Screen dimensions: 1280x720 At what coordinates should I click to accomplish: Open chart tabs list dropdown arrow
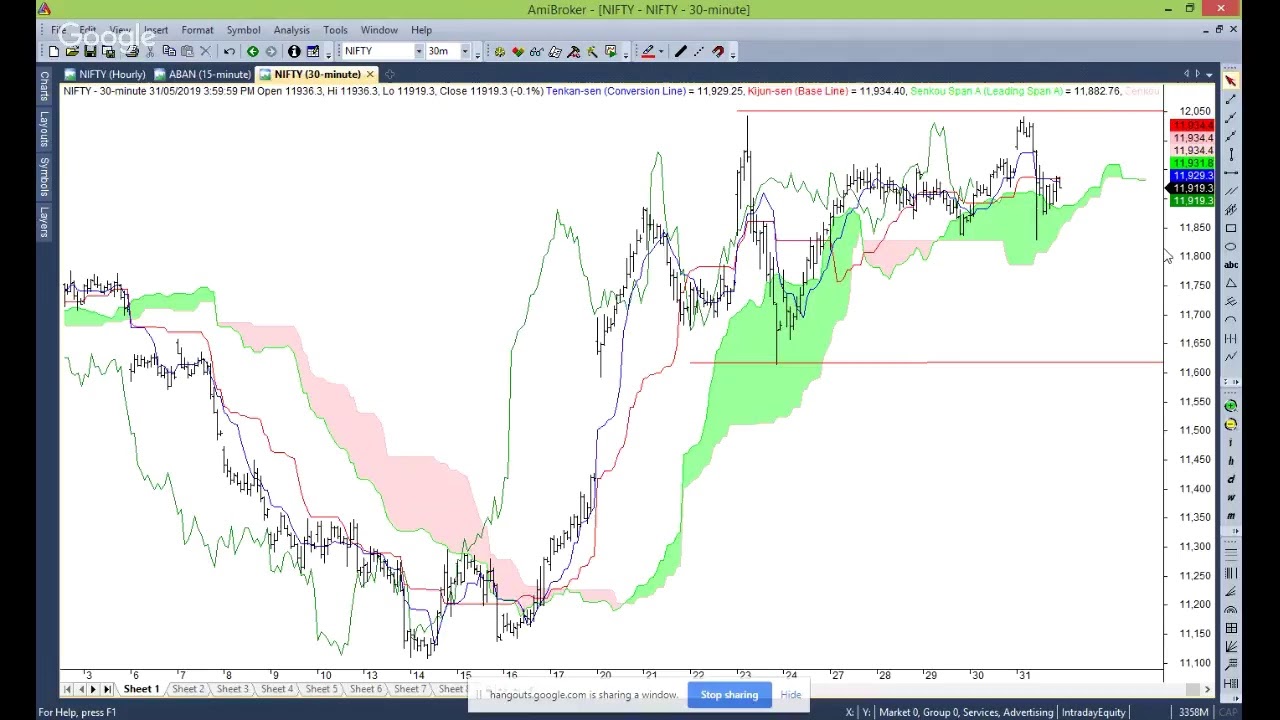(1210, 74)
